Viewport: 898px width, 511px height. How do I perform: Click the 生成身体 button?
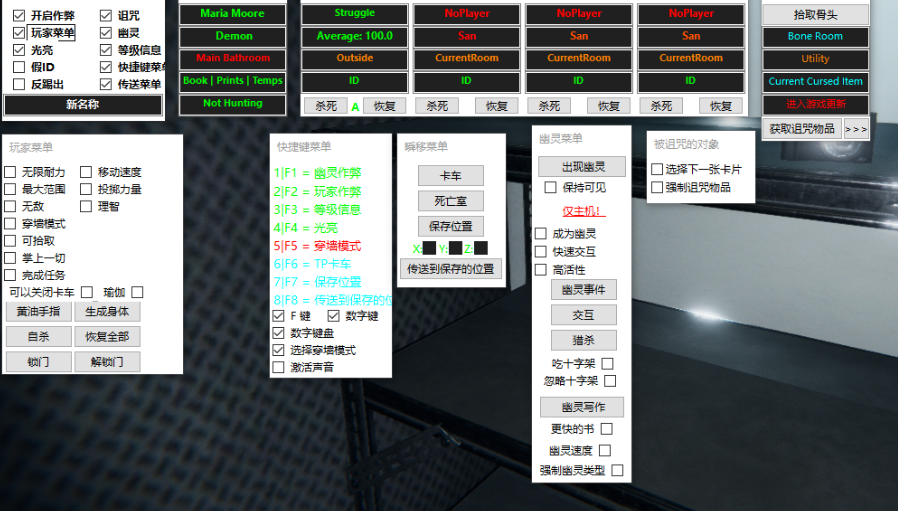click(x=107, y=312)
